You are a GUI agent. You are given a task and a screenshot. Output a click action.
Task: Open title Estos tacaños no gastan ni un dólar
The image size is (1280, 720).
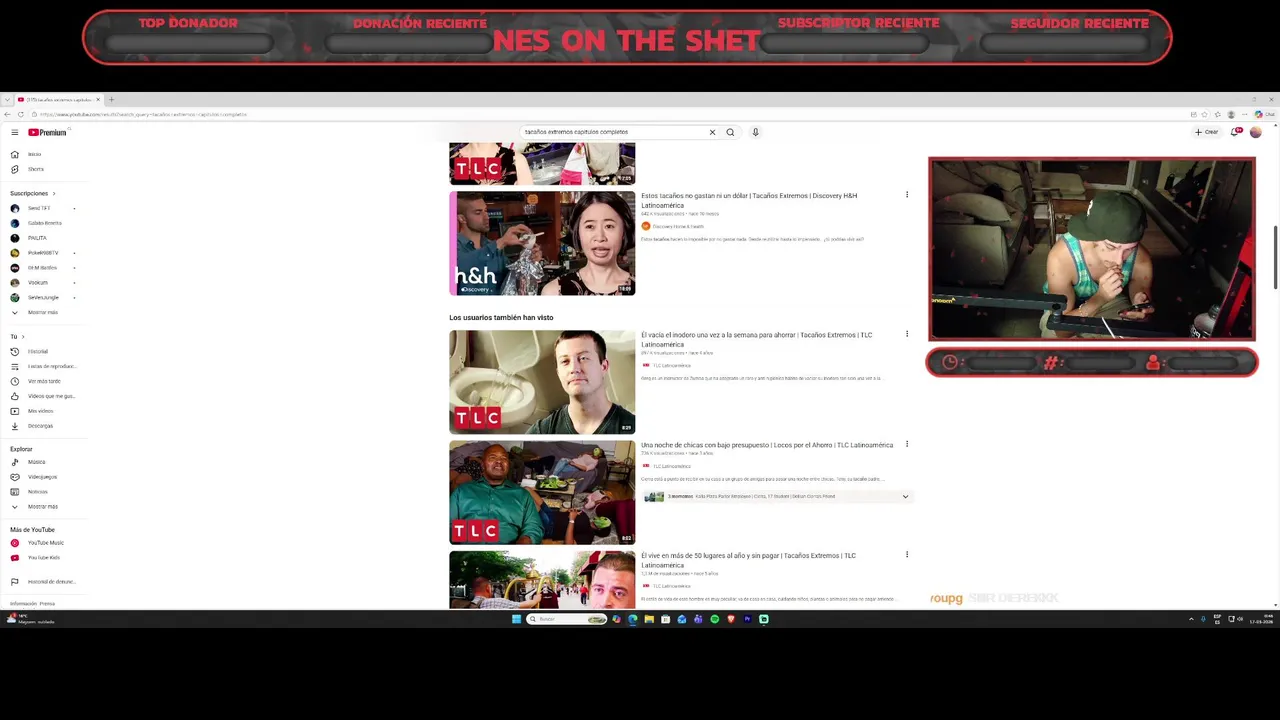tap(749, 200)
